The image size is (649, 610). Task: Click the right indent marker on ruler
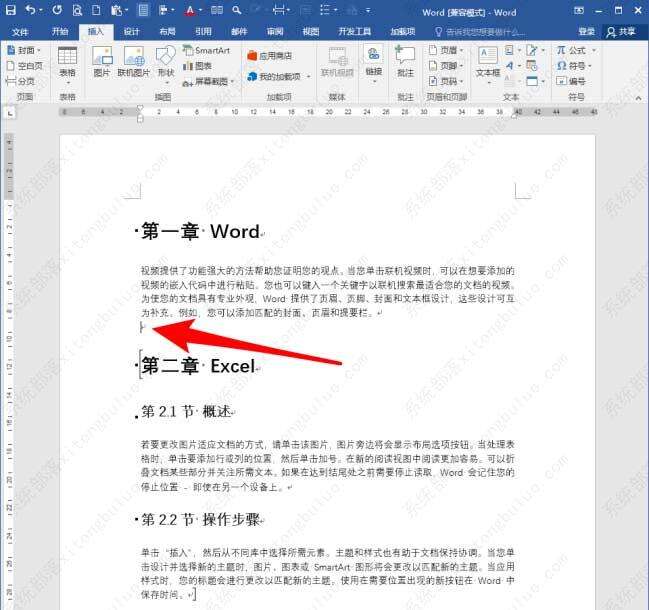click(514, 115)
